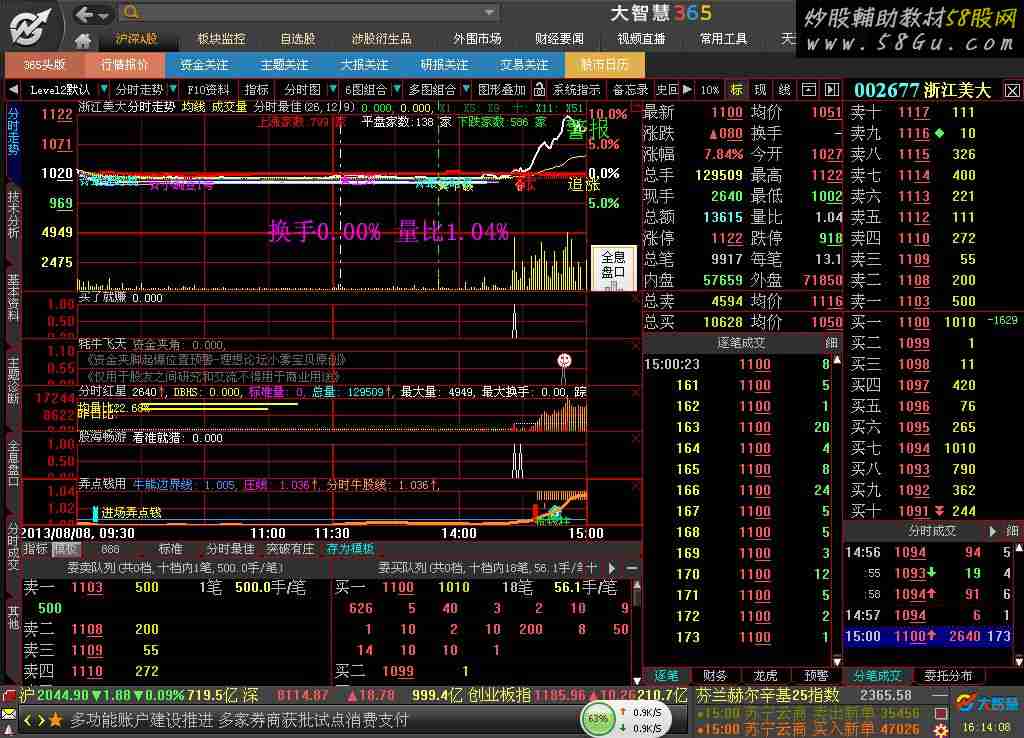Switch to the 资金关注 tab
1024x738 pixels.
point(204,65)
